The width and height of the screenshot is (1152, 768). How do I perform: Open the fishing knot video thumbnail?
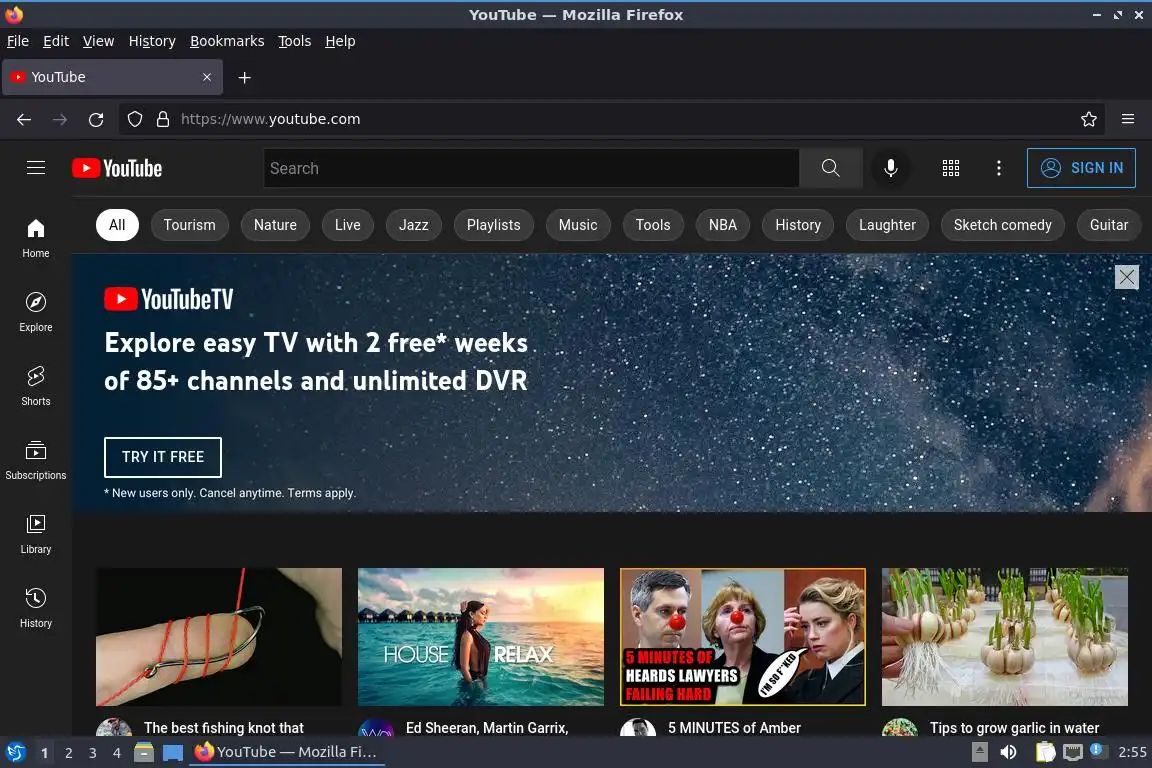pos(219,636)
